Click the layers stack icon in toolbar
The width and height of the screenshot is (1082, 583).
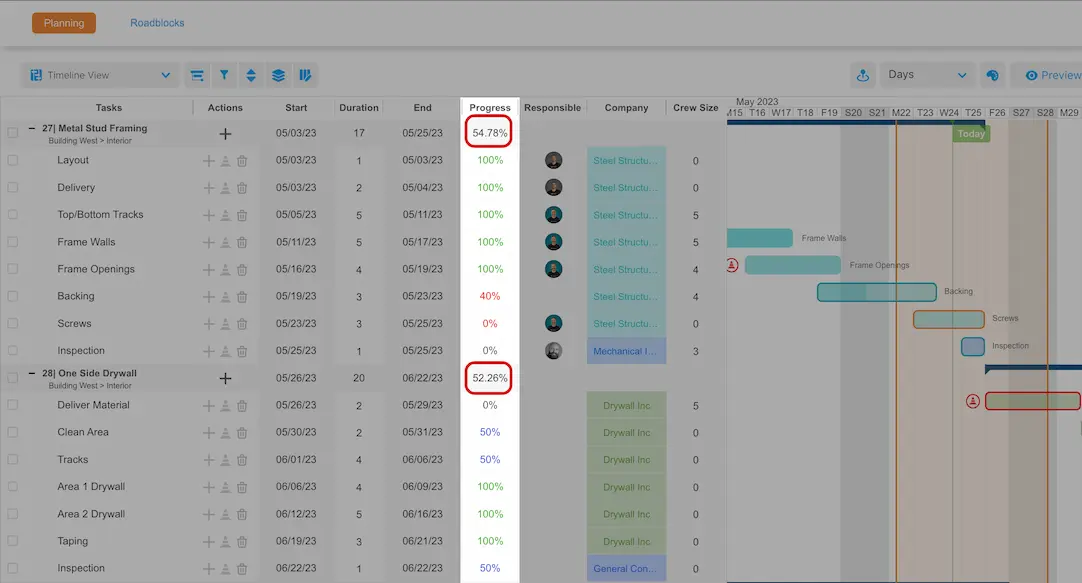[x=278, y=75]
